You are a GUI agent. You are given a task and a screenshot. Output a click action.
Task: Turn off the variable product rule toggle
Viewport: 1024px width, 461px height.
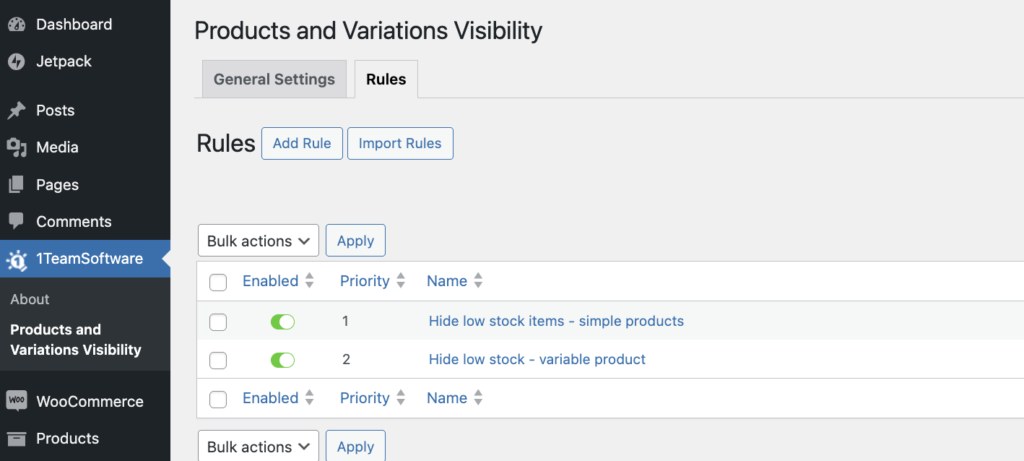point(283,360)
